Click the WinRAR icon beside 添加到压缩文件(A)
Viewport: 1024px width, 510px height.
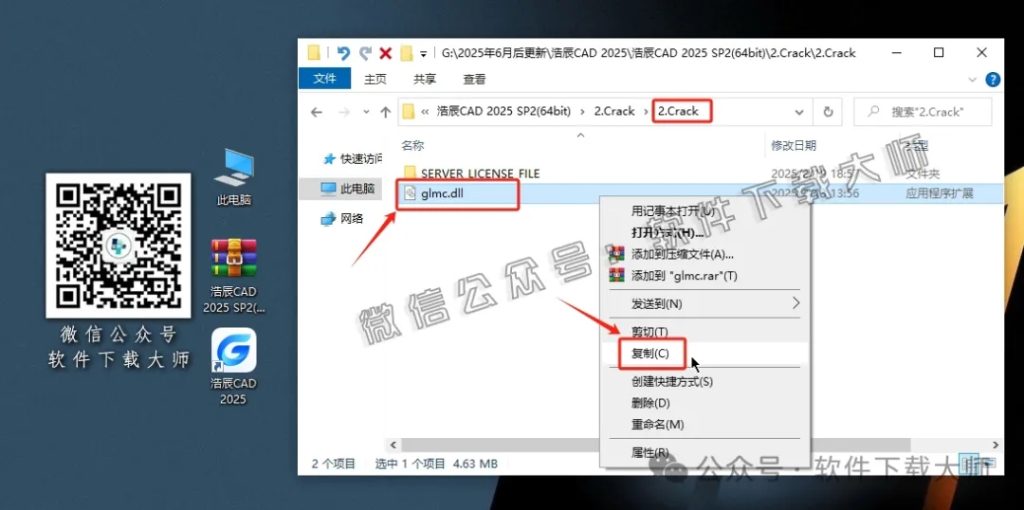616,253
